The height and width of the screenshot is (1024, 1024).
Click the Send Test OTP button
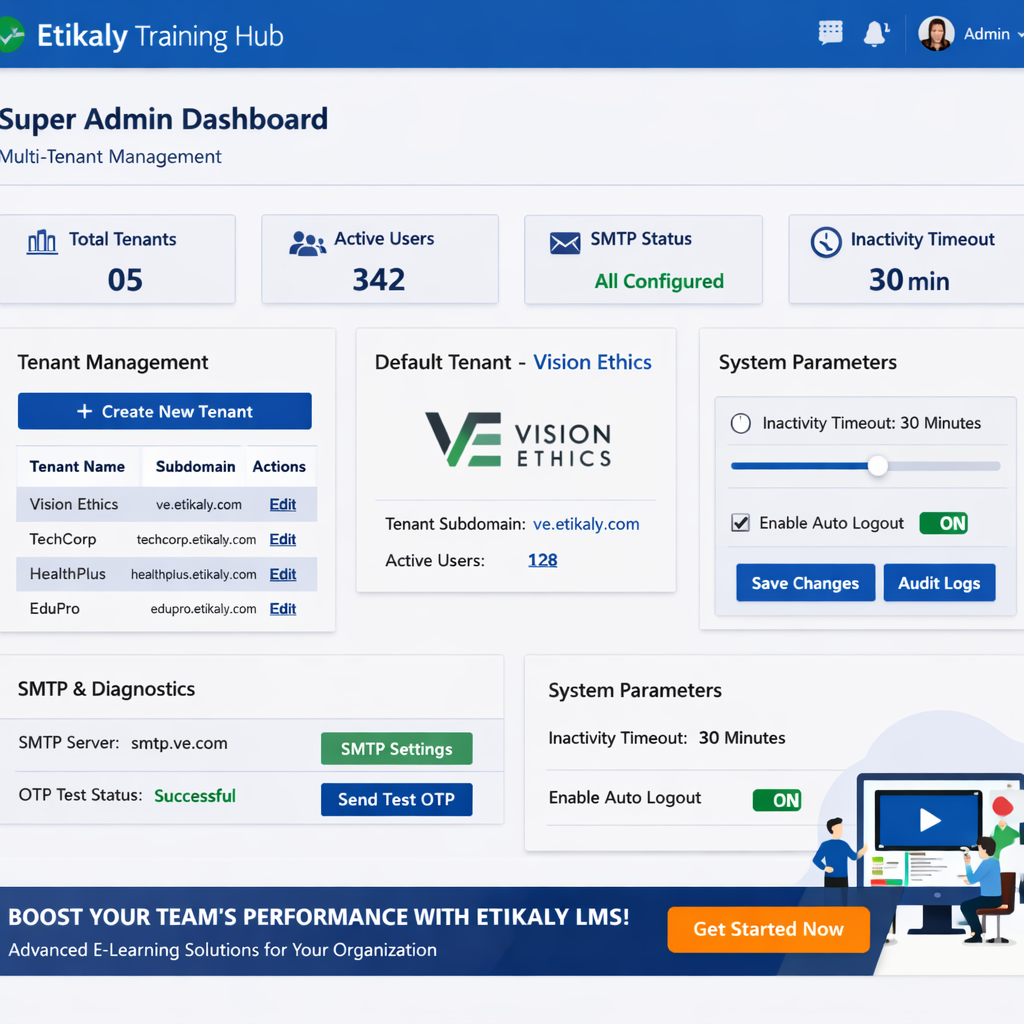click(396, 799)
